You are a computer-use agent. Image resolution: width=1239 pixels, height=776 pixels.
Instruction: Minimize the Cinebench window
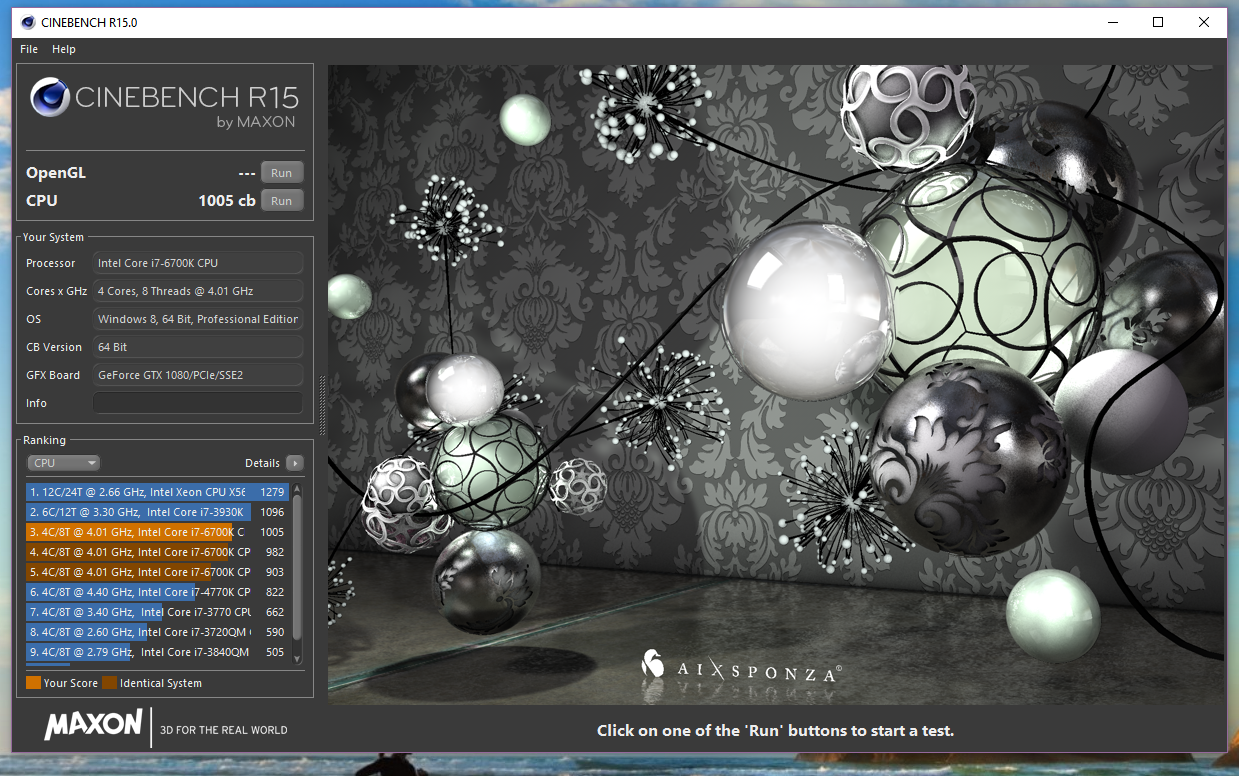(x=1112, y=22)
